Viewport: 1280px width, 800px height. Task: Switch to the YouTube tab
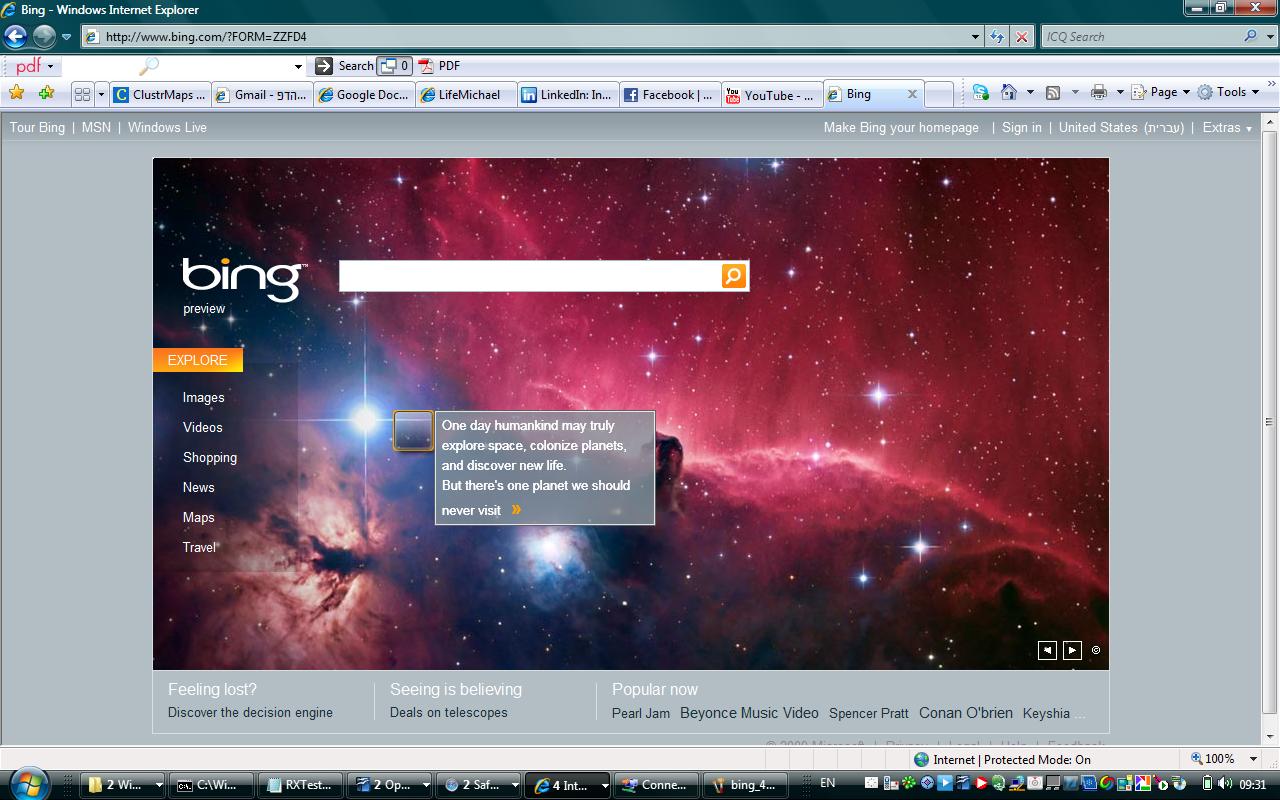772,95
